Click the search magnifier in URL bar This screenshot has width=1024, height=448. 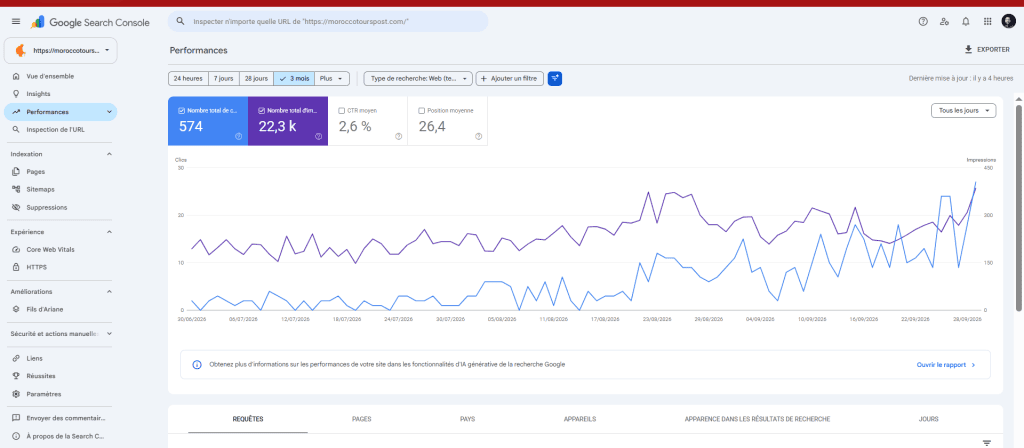[x=180, y=22]
